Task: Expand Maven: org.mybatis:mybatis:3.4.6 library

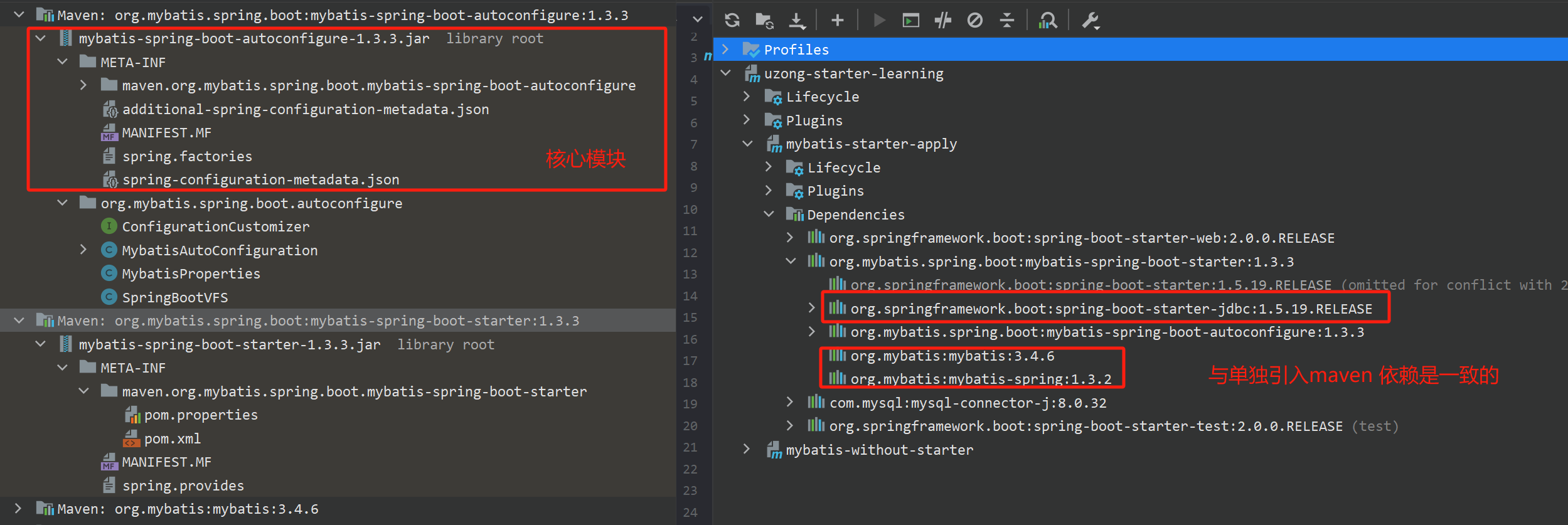Action: coord(18,508)
